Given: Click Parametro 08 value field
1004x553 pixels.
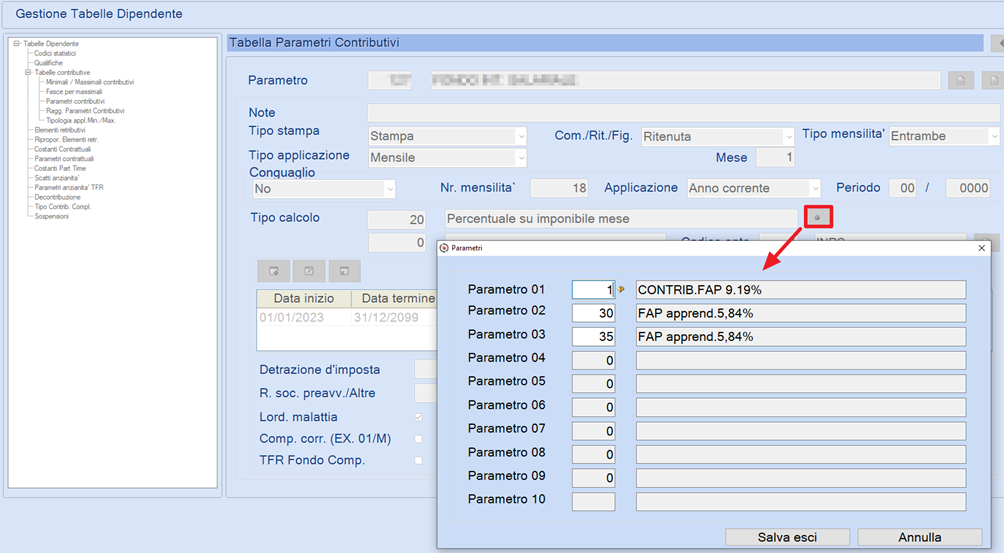Looking at the screenshot, I should pos(593,454).
